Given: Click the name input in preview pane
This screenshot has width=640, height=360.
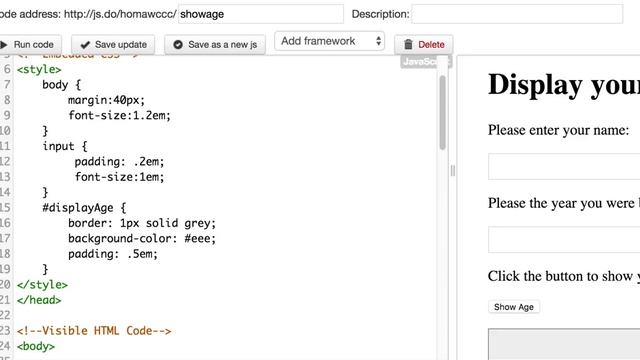Looking at the screenshot, I should [x=564, y=167].
